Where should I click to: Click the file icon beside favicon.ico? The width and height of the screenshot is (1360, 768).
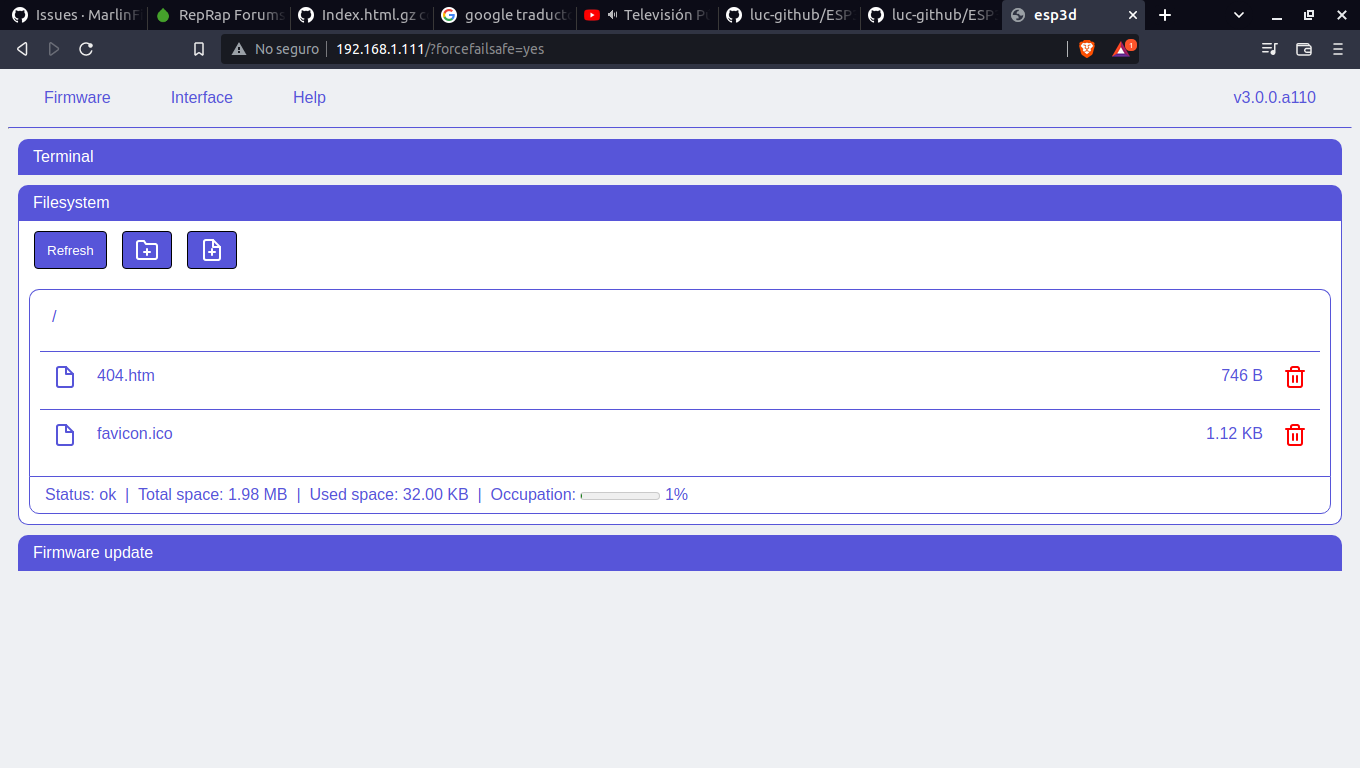click(65, 435)
